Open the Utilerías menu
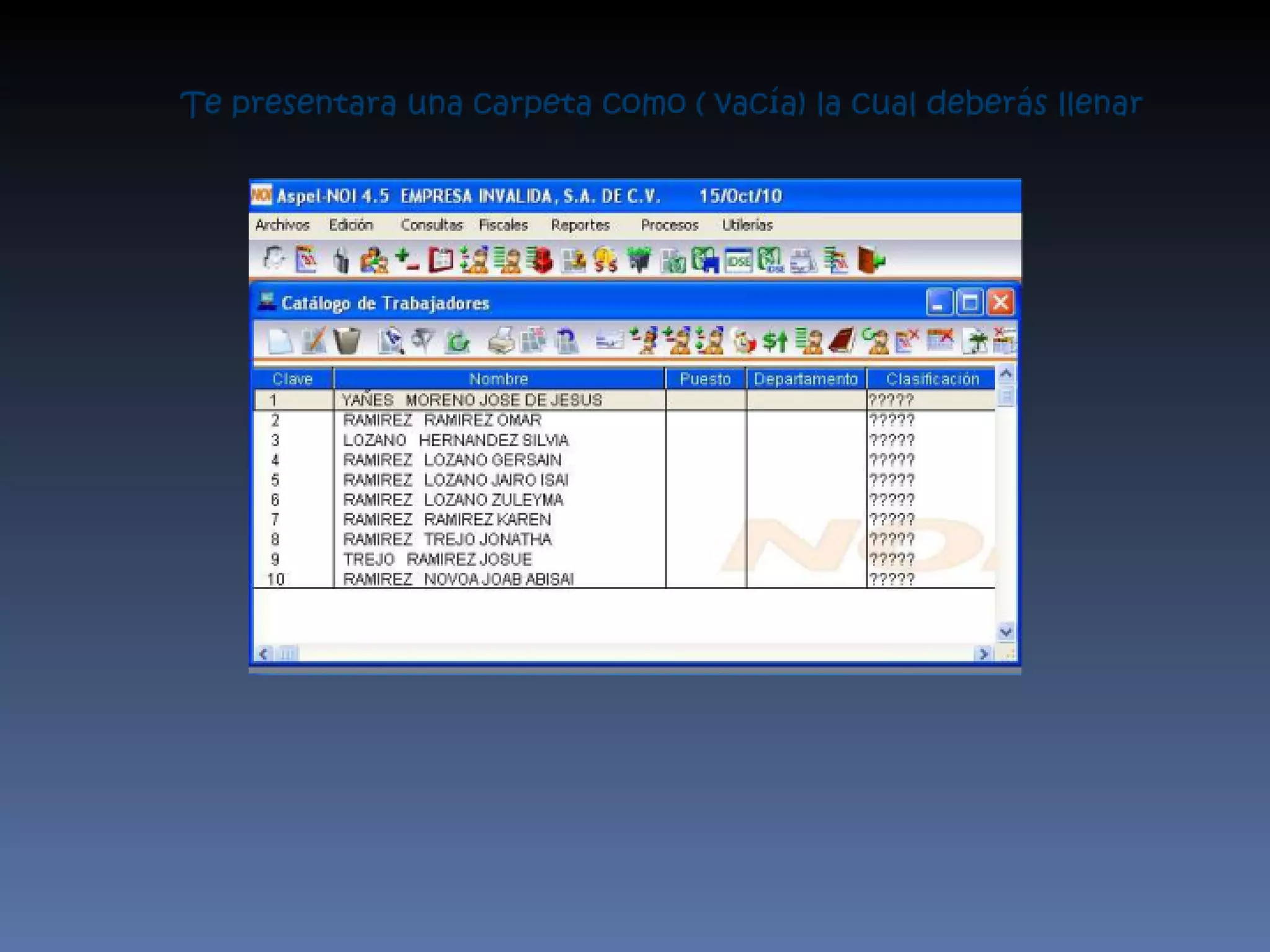Viewport: 1270px width, 952px height. pyautogui.click(x=747, y=225)
